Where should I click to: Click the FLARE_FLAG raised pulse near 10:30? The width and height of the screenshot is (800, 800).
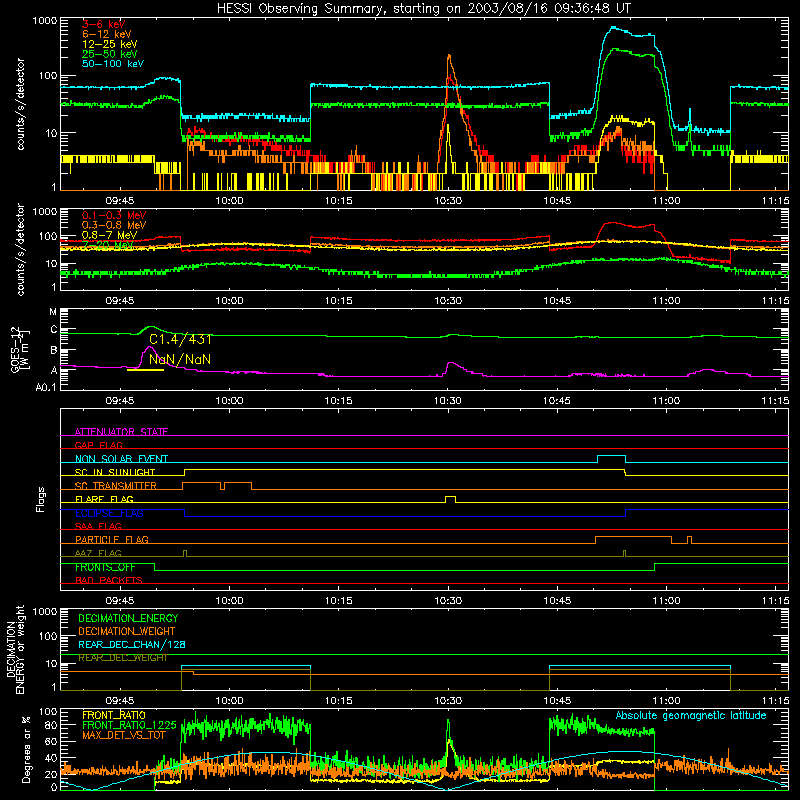pyautogui.click(x=451, y=499)
